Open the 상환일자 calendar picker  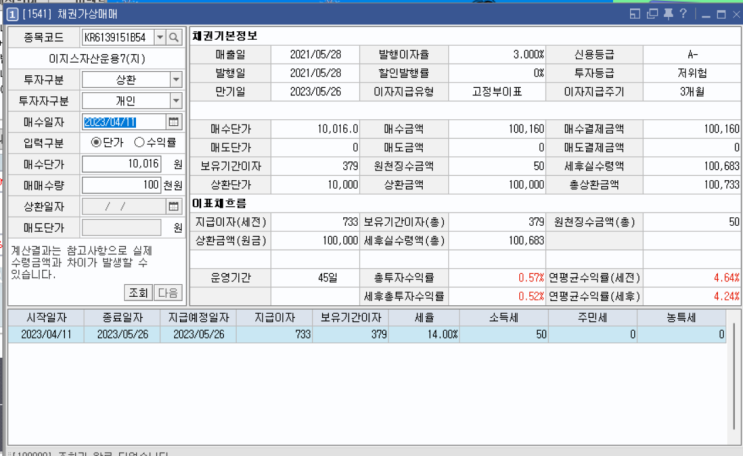174,207
